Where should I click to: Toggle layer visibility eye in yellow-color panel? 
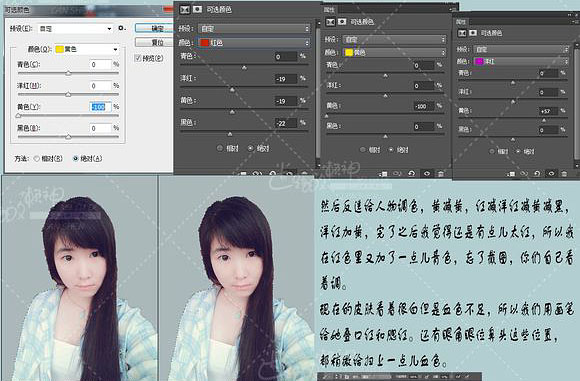427,173
